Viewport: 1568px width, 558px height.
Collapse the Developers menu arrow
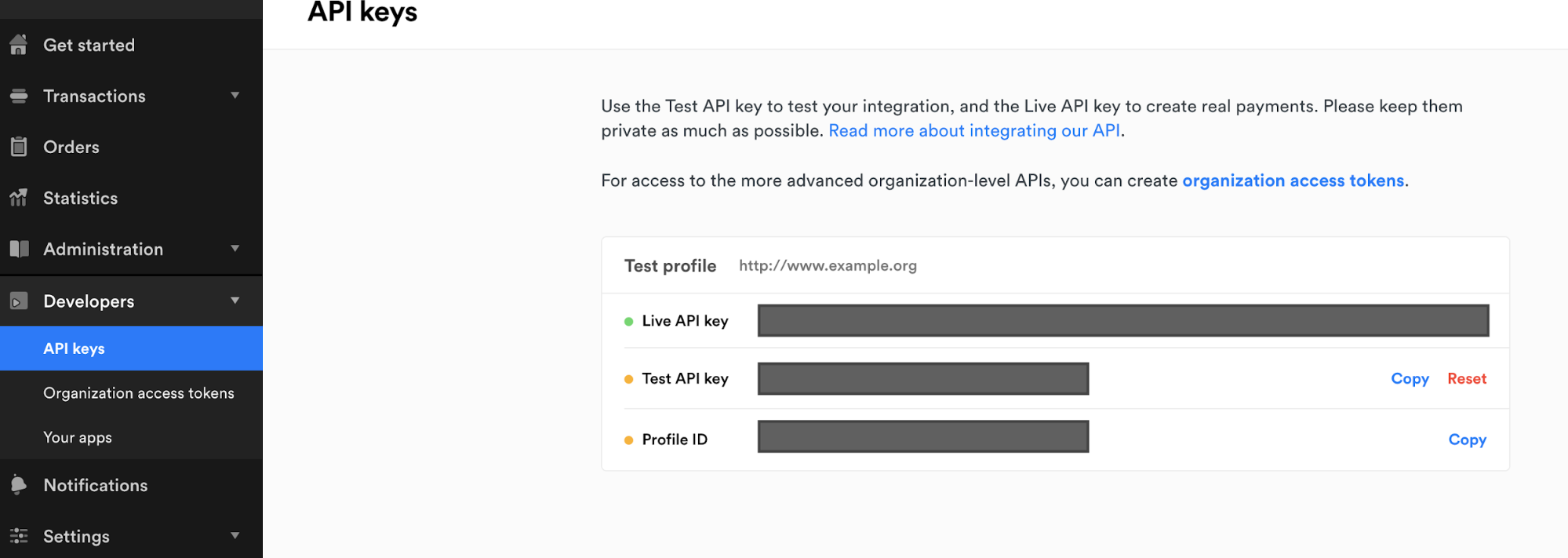pyautogui.click(x=235, y=301)
